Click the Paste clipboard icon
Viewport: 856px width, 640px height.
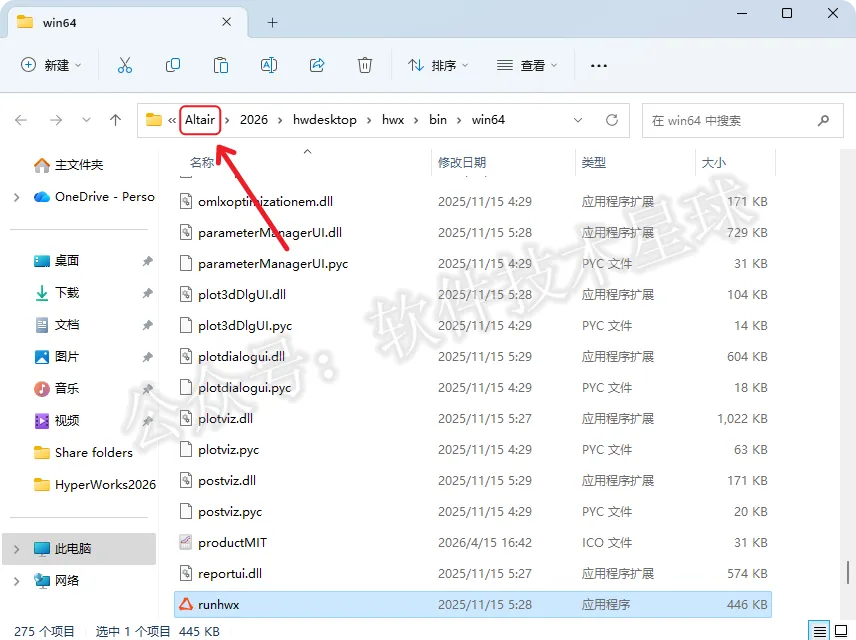(221, 66)
